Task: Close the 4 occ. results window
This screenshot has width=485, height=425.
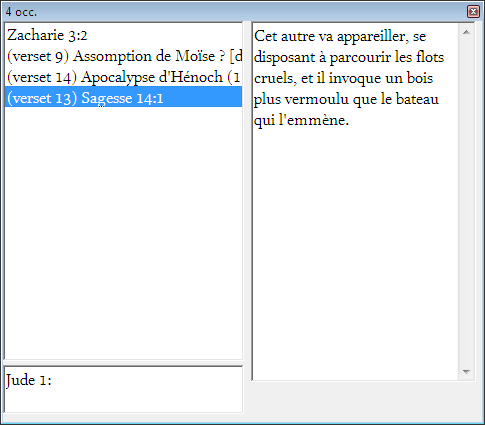Action: (473, 12)
